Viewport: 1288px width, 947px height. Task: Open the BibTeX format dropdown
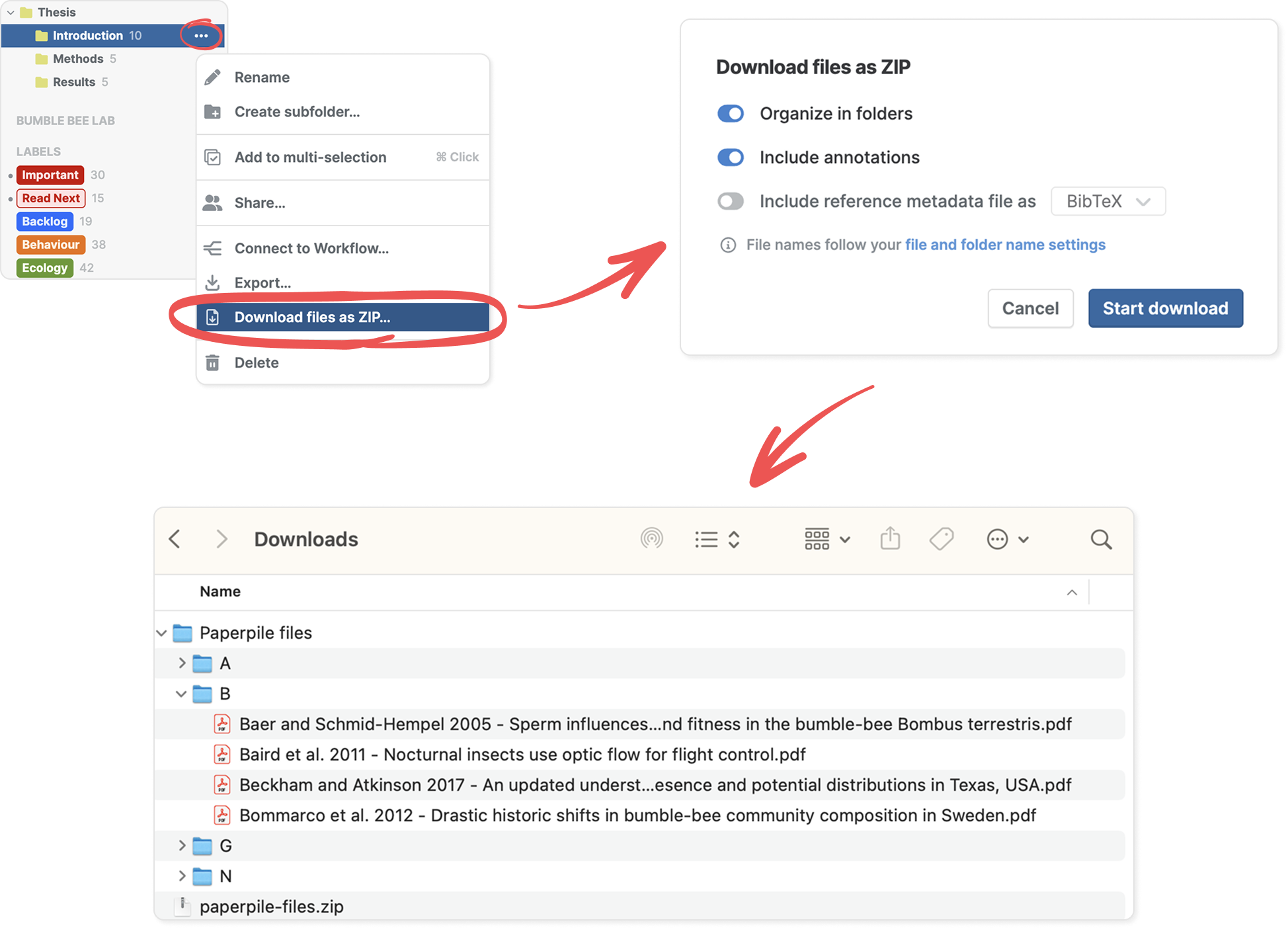tap(1107, 201)
